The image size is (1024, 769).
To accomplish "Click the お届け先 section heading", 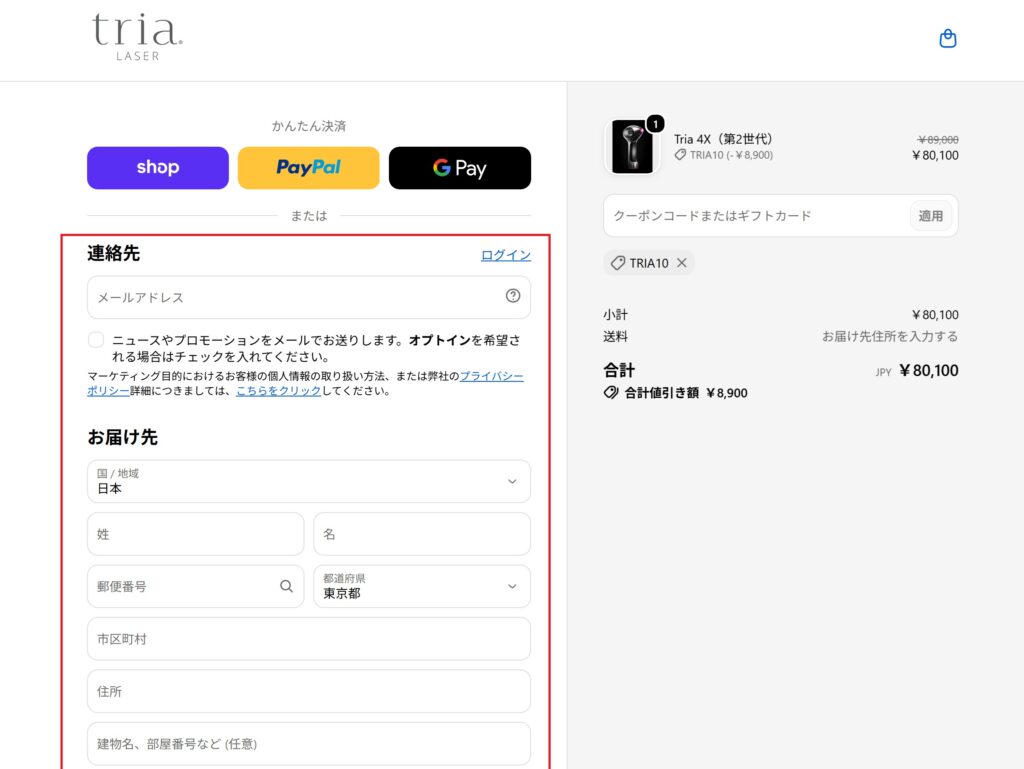I will [x=123, y=437].
